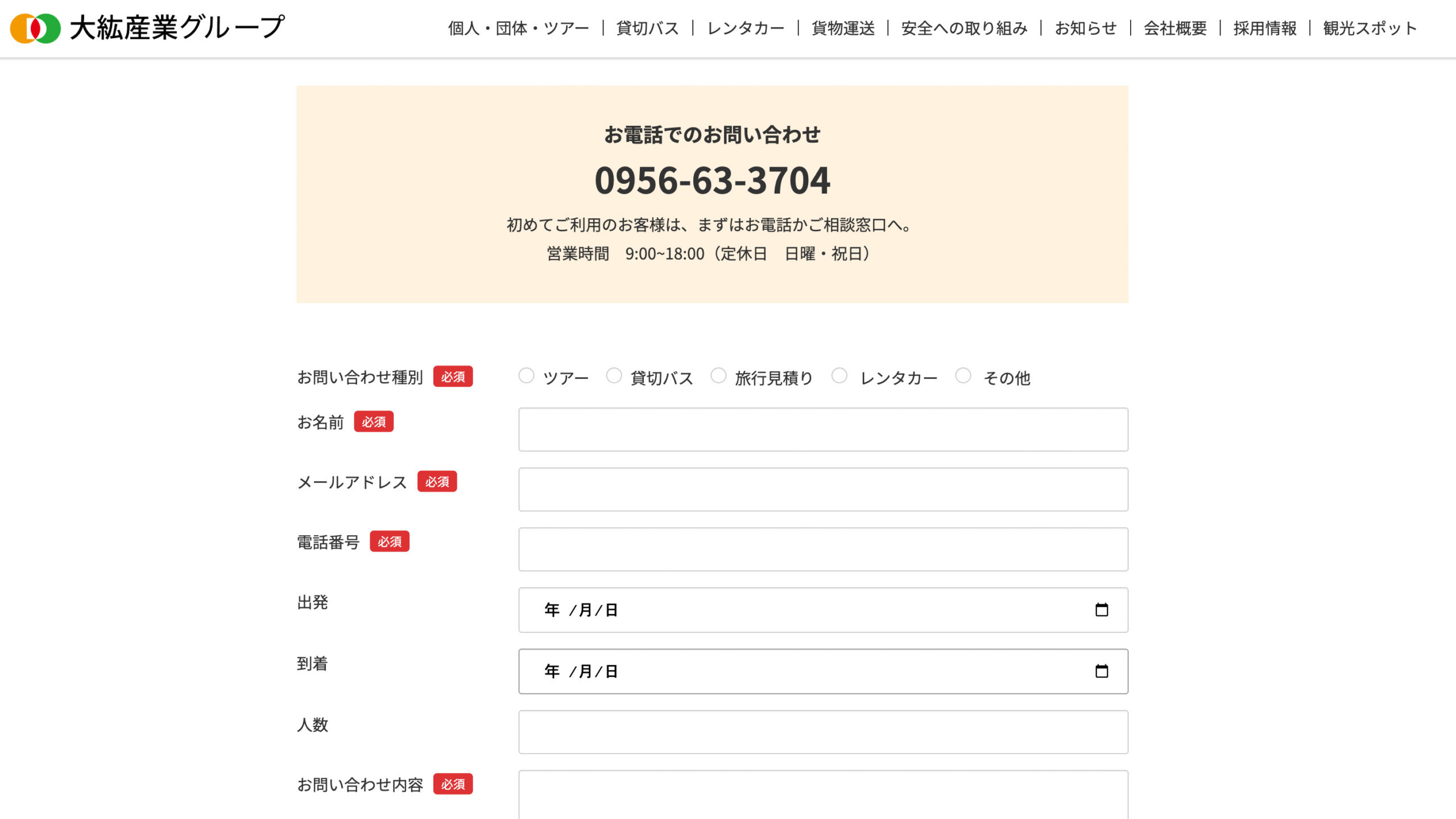Open 安全への取り組み in navigation
Image resolution: width=1456 pixels, height=819 pixels.
click(x=964, y=28)
